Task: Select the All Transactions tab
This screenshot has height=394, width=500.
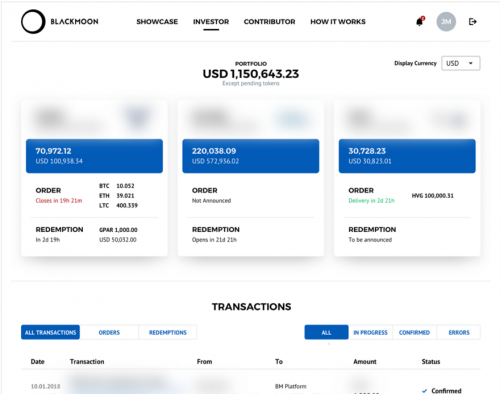Action: [x=50, y=332]
